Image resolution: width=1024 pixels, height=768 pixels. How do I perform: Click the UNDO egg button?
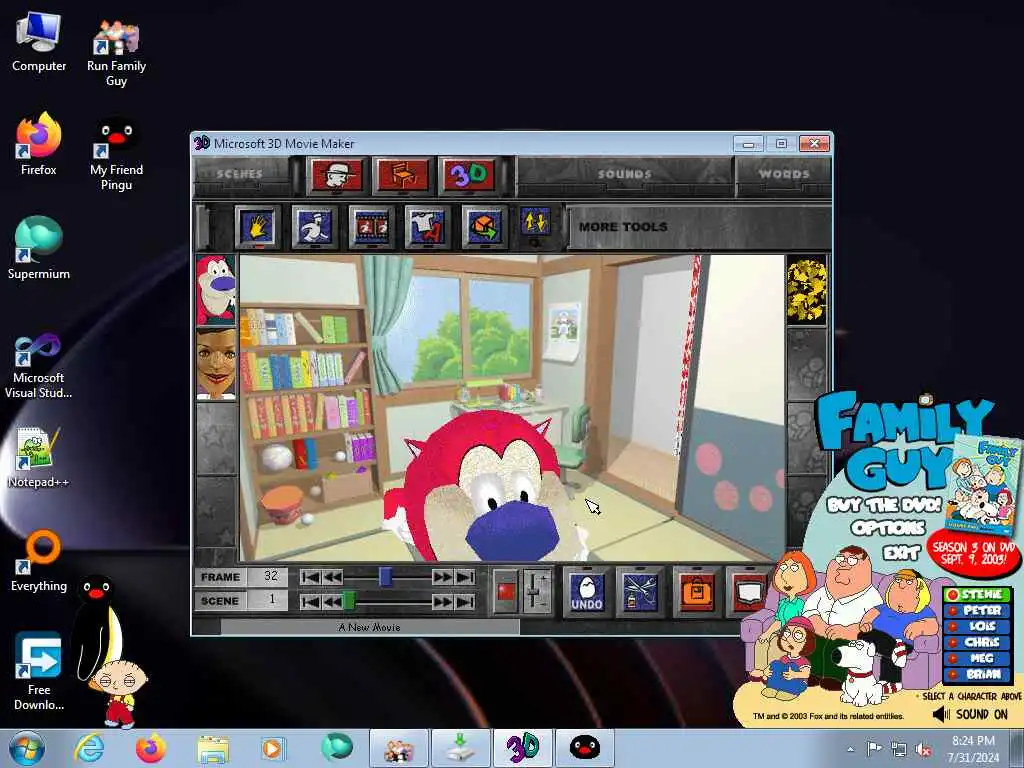[x=586, y=592]
